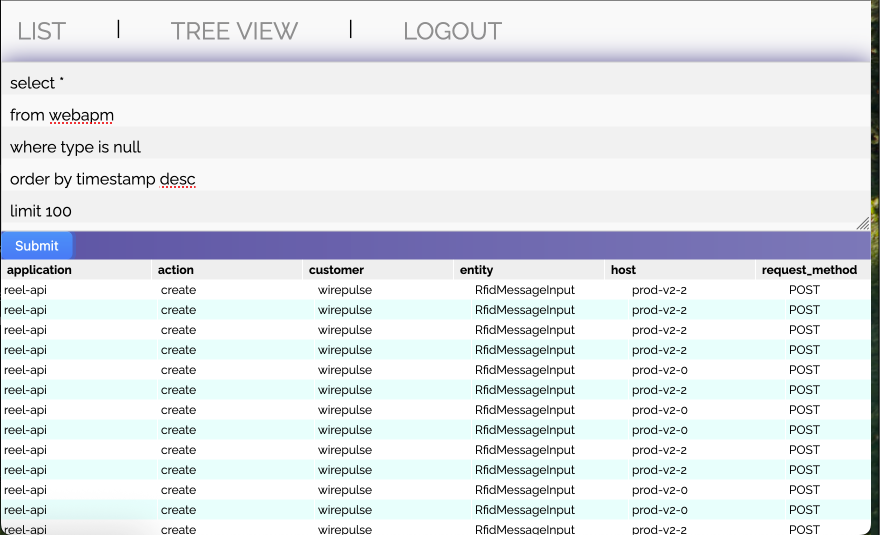The image size is (880, 535).
Task: Click reel-api in the second result row
Action: [25, 310]
